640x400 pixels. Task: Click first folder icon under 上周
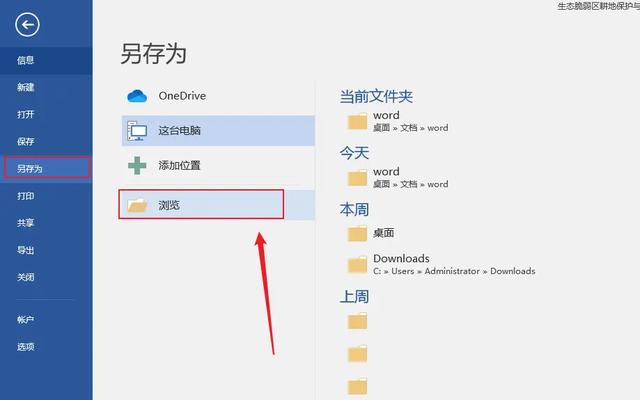coord(357,321)
